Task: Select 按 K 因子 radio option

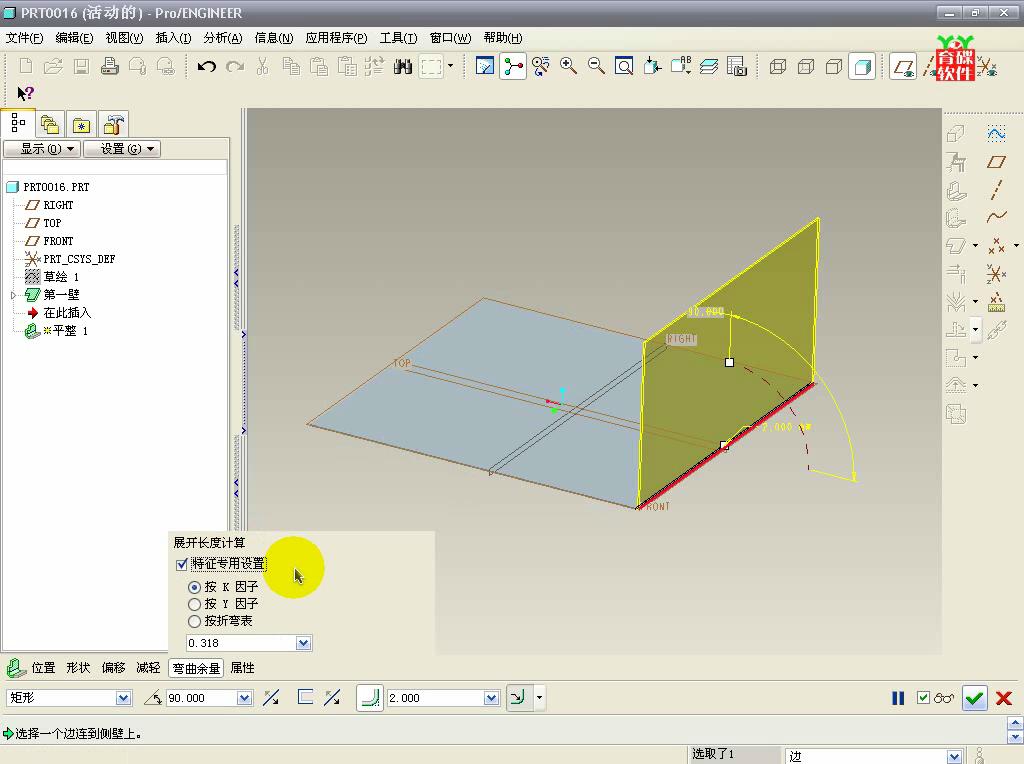Action: click(194, 587)
